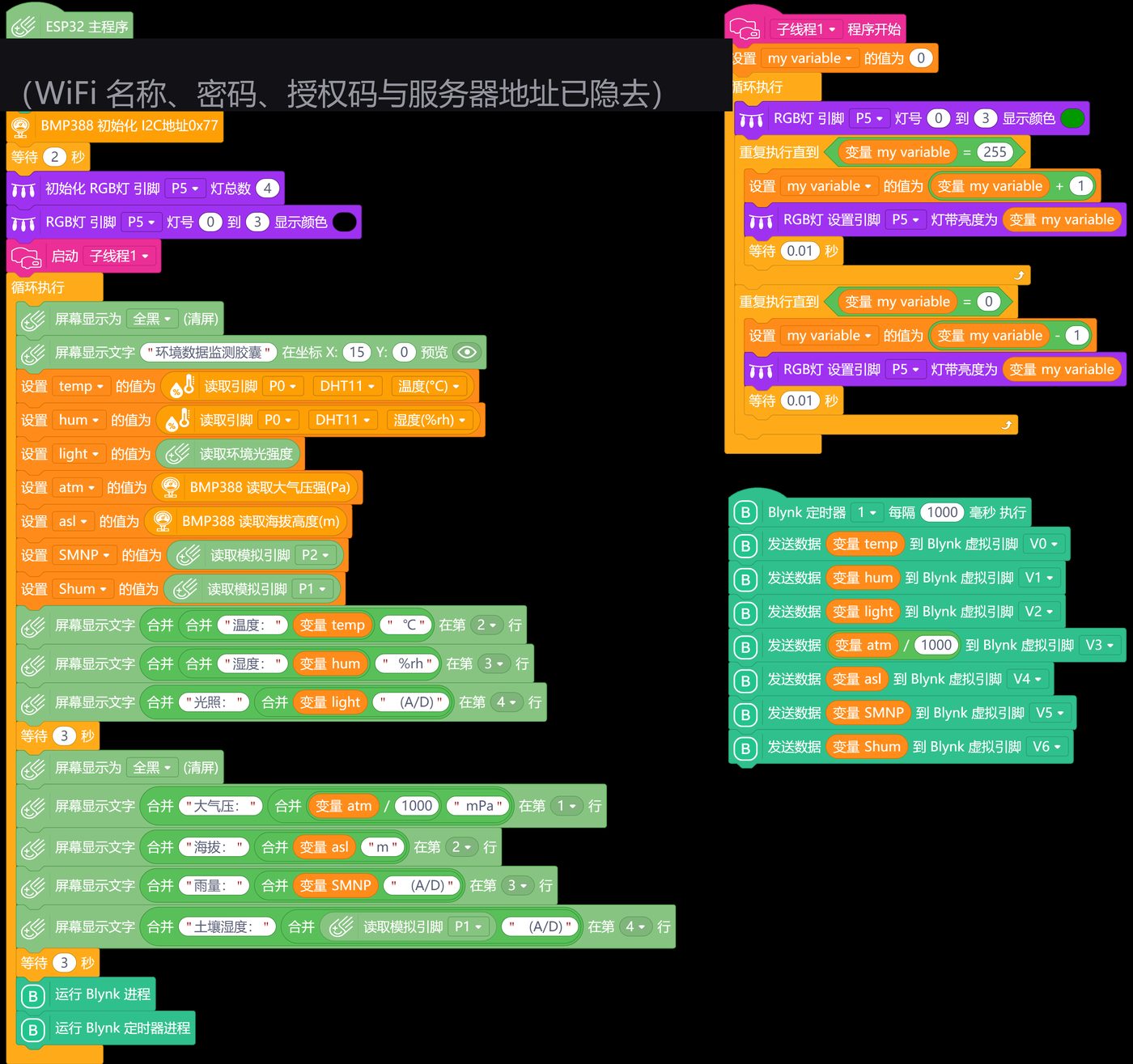Click the 读取模拟引脚 P2 block icon
1133x1064 pixels.
(x=189, y=555)
